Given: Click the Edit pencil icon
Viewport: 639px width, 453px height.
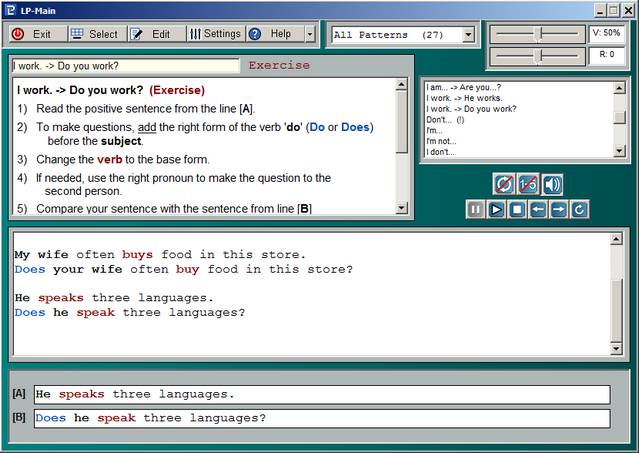Looking at the screenshot, I should click(x=136, y=34).
